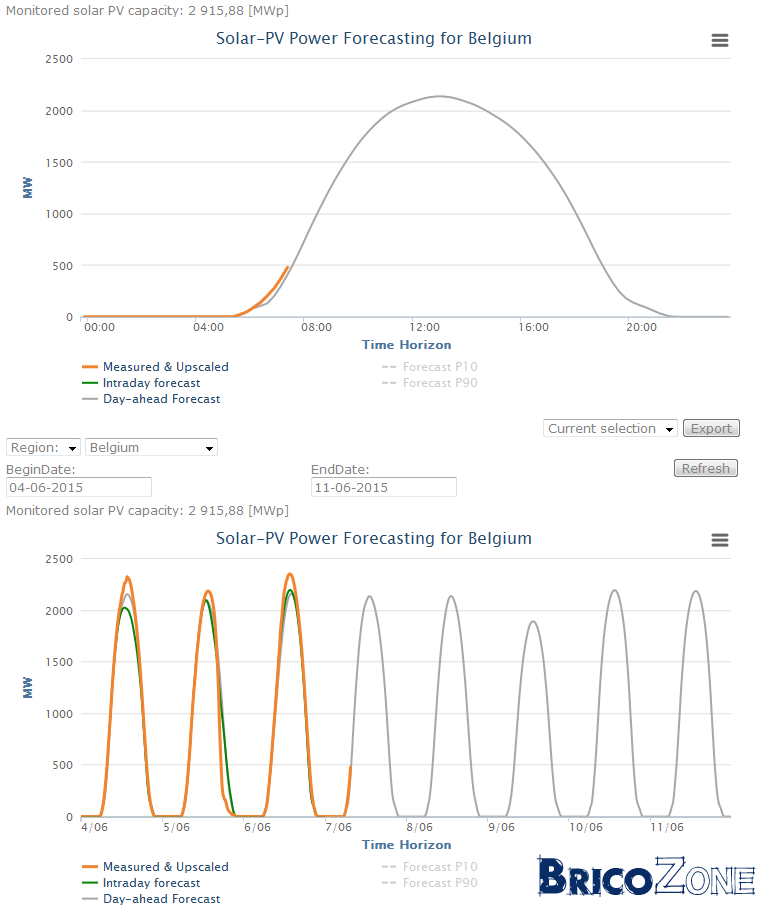Enable Forecast P90 in bottom chart legend
Viewport: 770px width, 913px height.
430,883
